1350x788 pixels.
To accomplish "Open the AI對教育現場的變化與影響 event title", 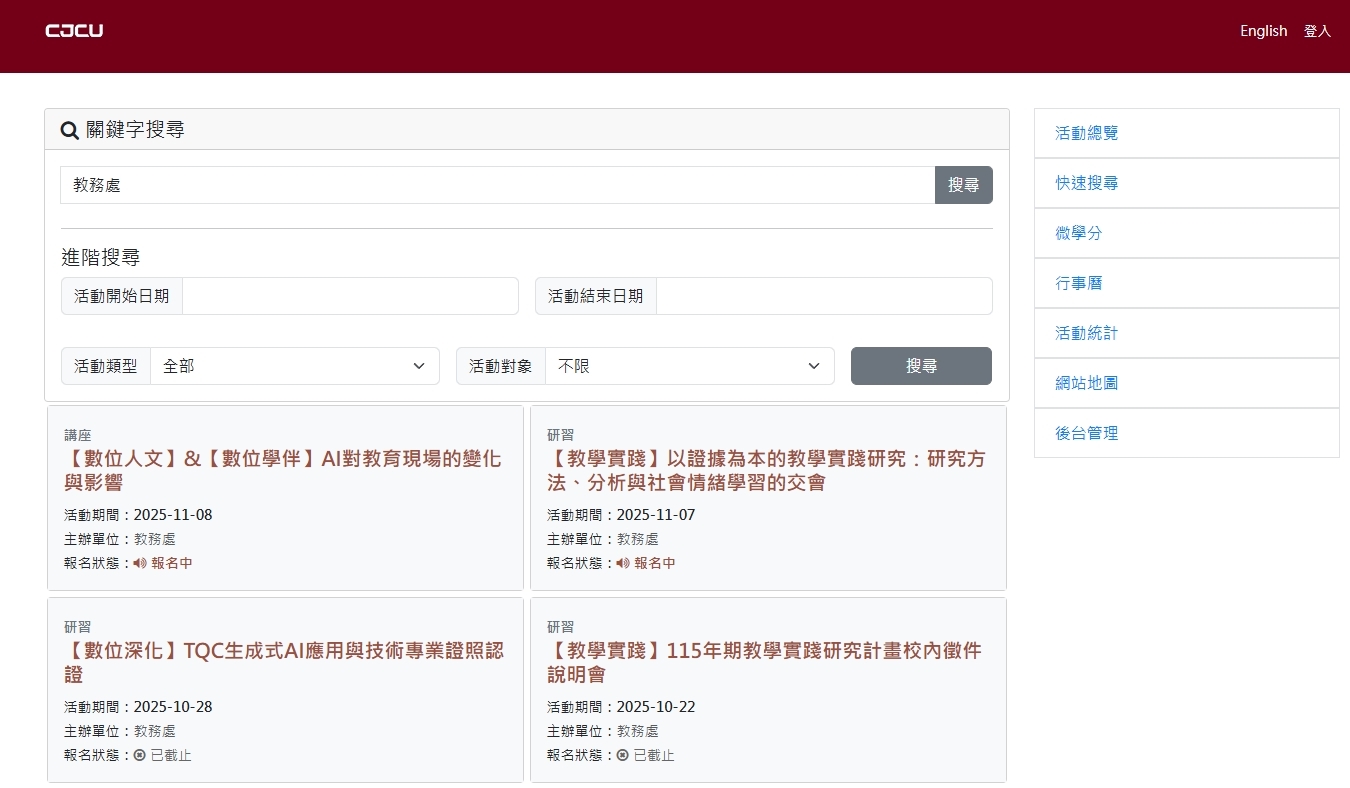I will pos(283,471).
